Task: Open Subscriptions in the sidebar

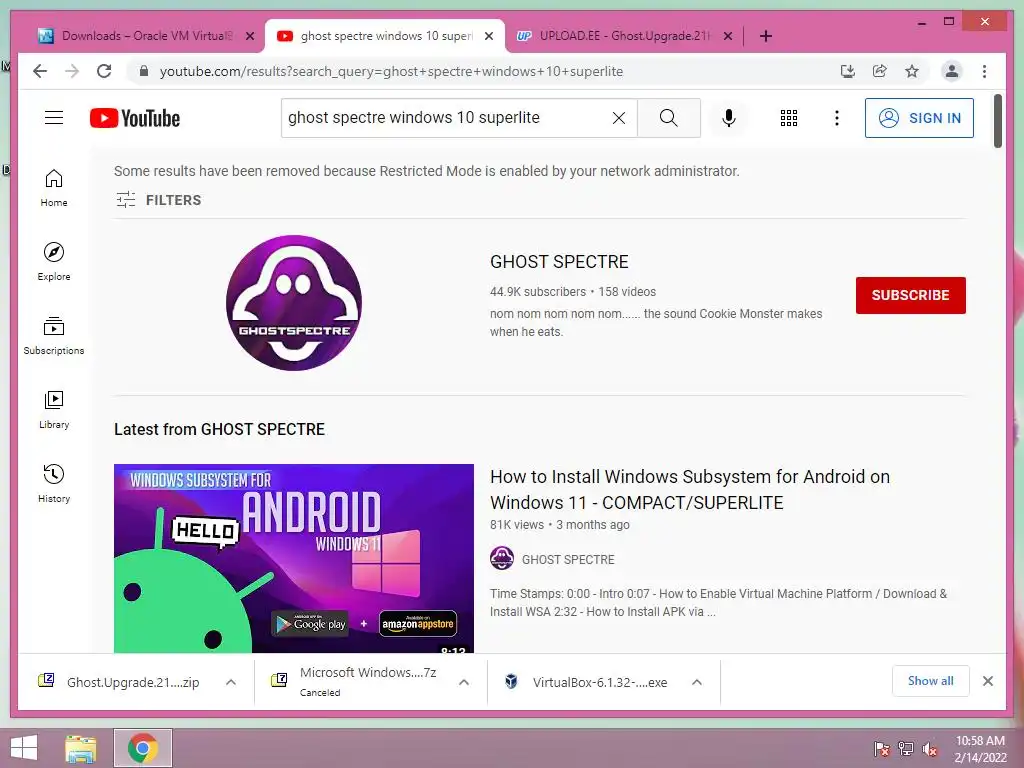Action: click(54, 336)
